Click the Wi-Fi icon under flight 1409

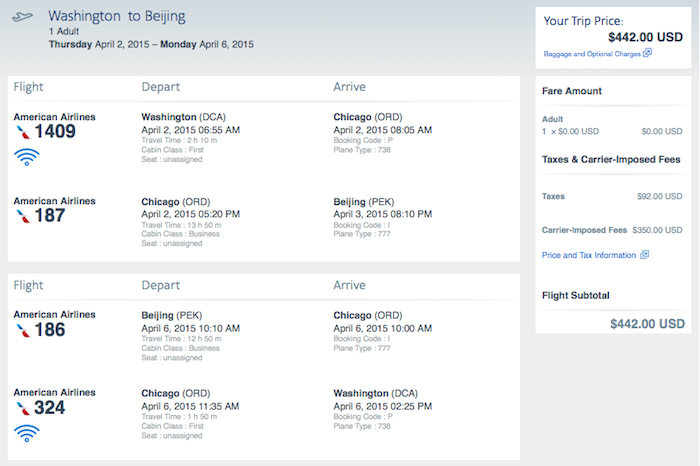pos(27,157)
